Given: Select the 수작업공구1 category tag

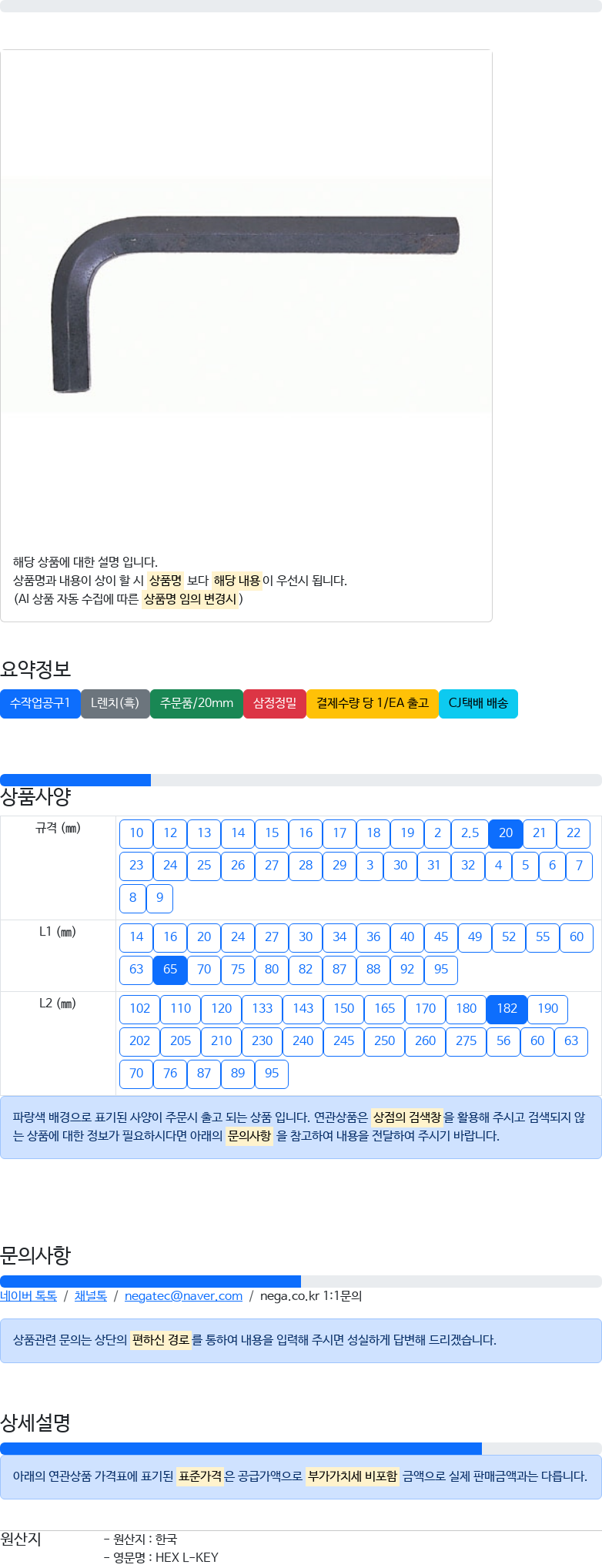Looking at the screenshot, I should click(40, 703).
